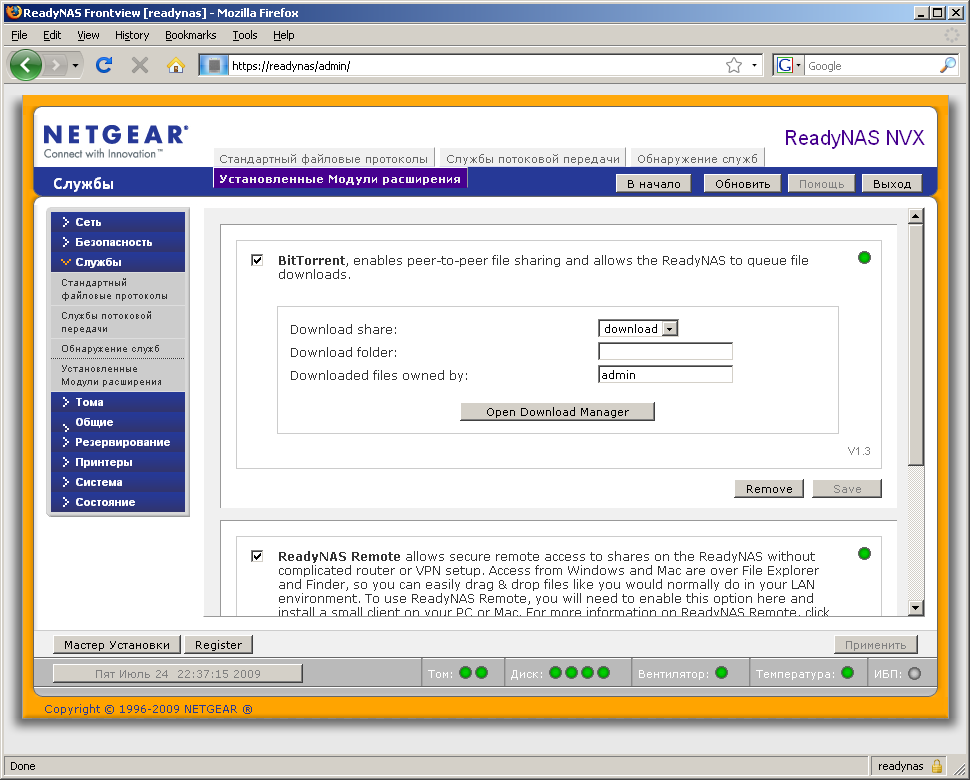Click the ReadyNAS Remote green status indicator
Viewport: 970px width, 780px height.
[864, 553]
